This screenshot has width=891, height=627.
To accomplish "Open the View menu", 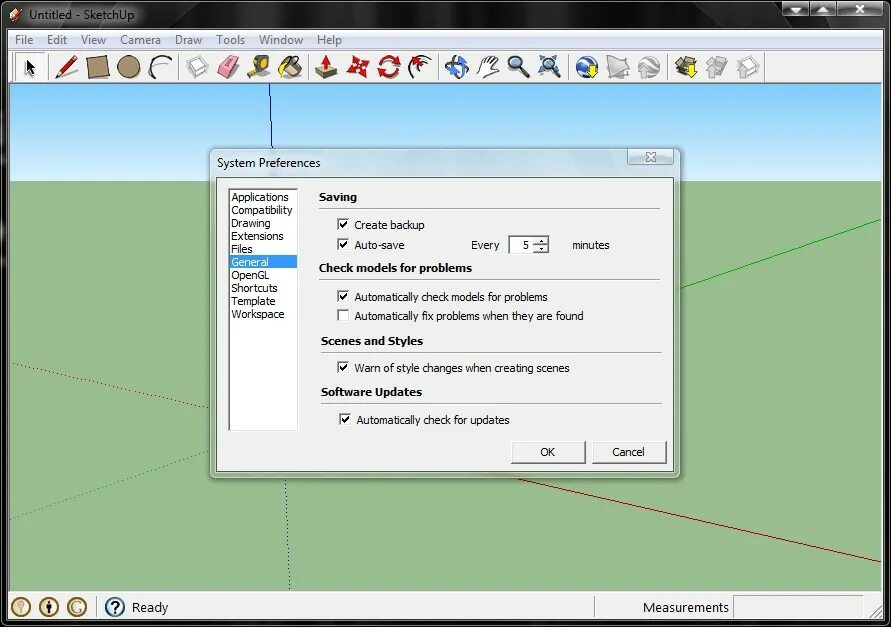I will tap(93, 40).
